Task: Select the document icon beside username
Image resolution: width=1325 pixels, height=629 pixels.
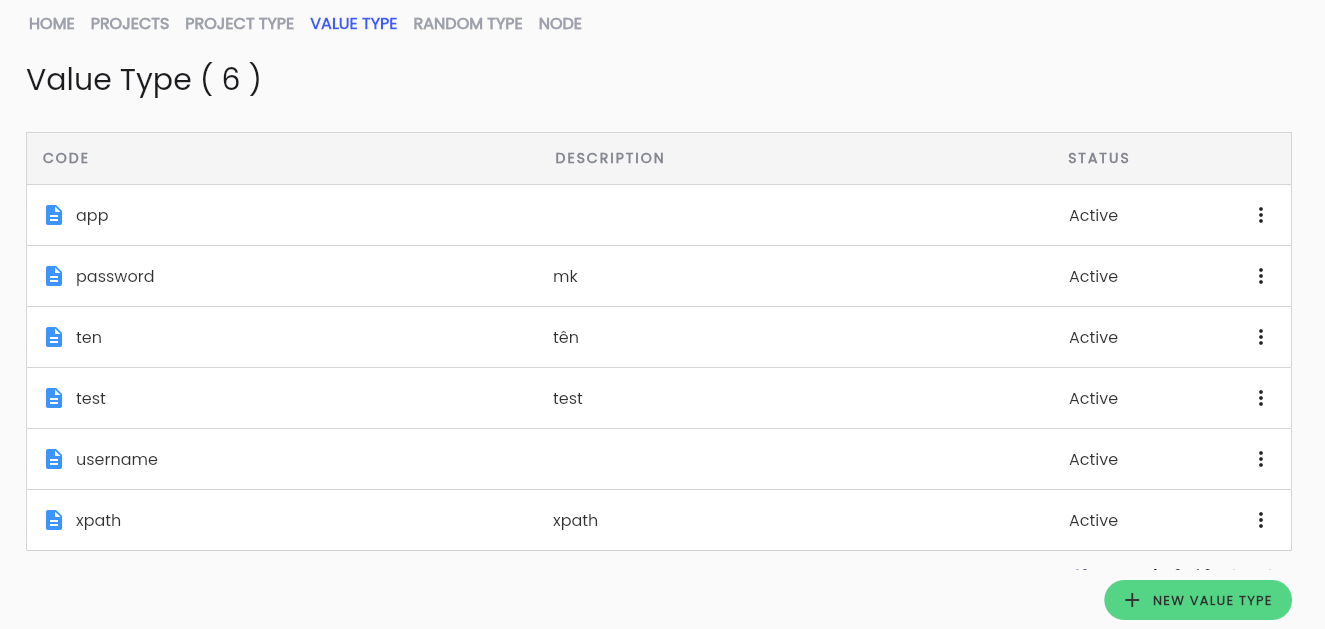Action: coord(54,459)
